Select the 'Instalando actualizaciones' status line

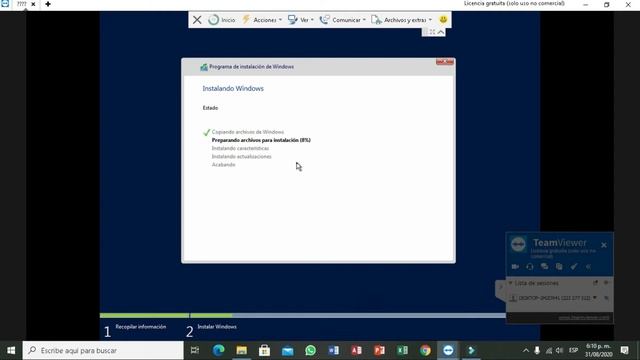coord(241,156)
